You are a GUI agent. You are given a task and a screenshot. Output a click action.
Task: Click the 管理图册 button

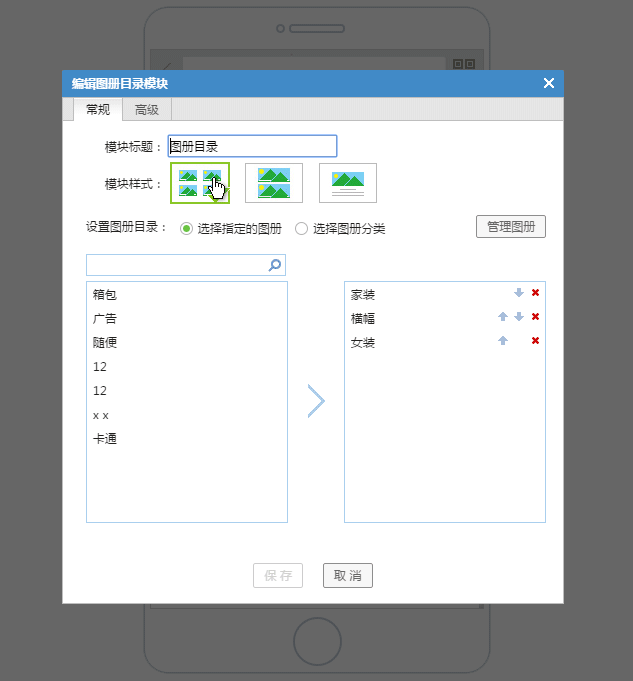(511, 226)
